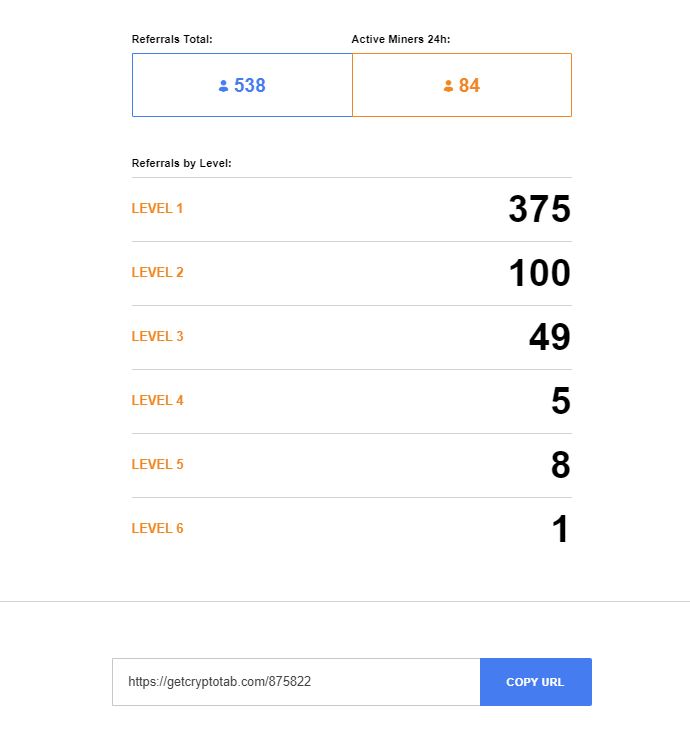This screenshot has width=690, height=730.
Task: Click the referral URL input field
Action: 296,682
